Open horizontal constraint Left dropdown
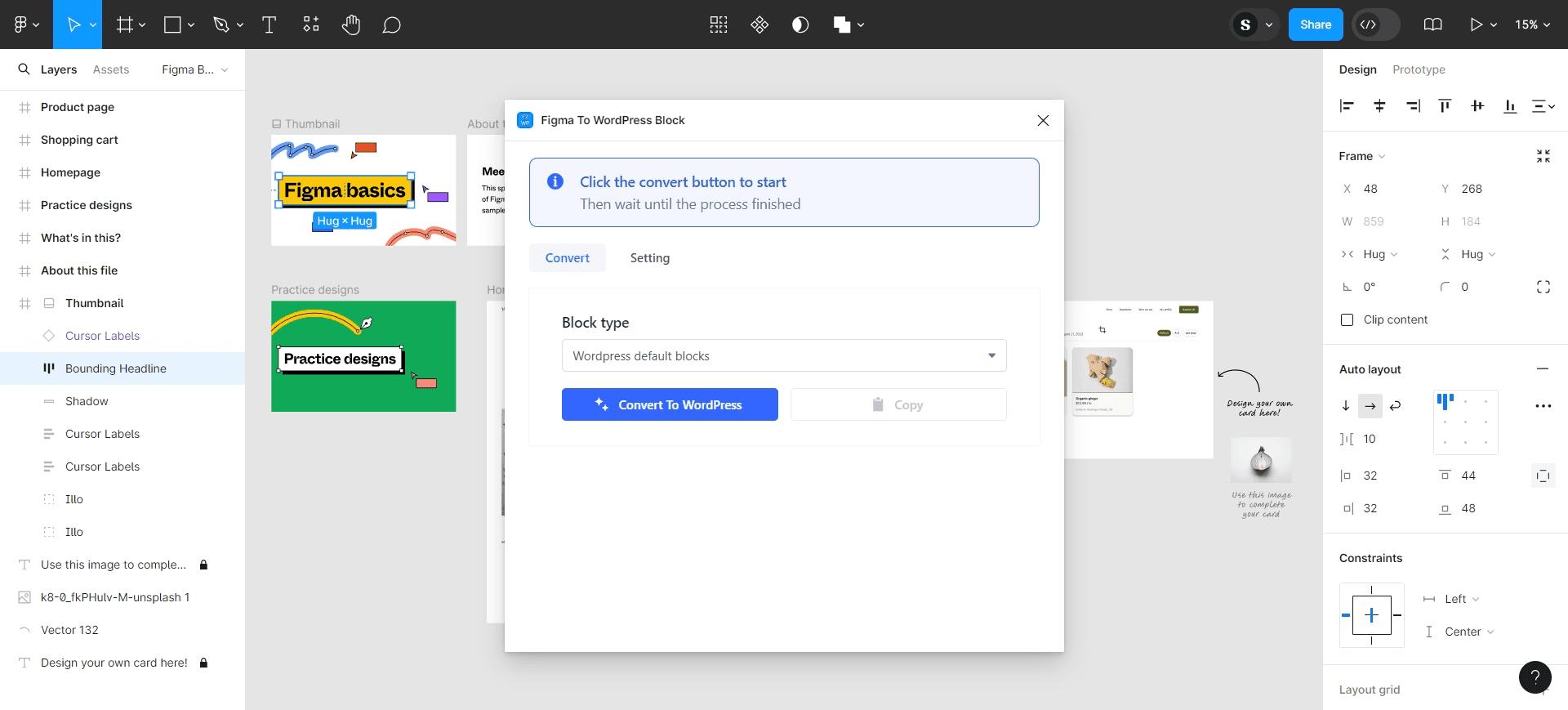The image size is (1568, 710). (x=1454, y=599)
